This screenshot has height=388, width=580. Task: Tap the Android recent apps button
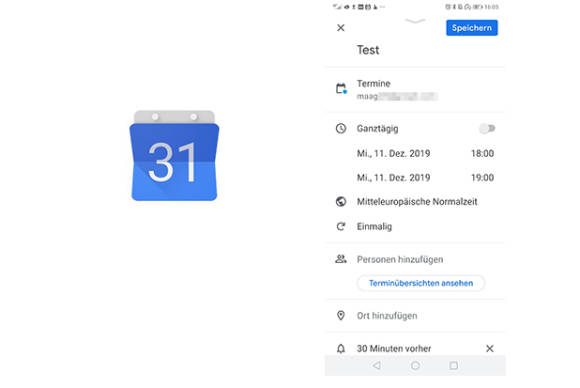[x=453, y=365]
